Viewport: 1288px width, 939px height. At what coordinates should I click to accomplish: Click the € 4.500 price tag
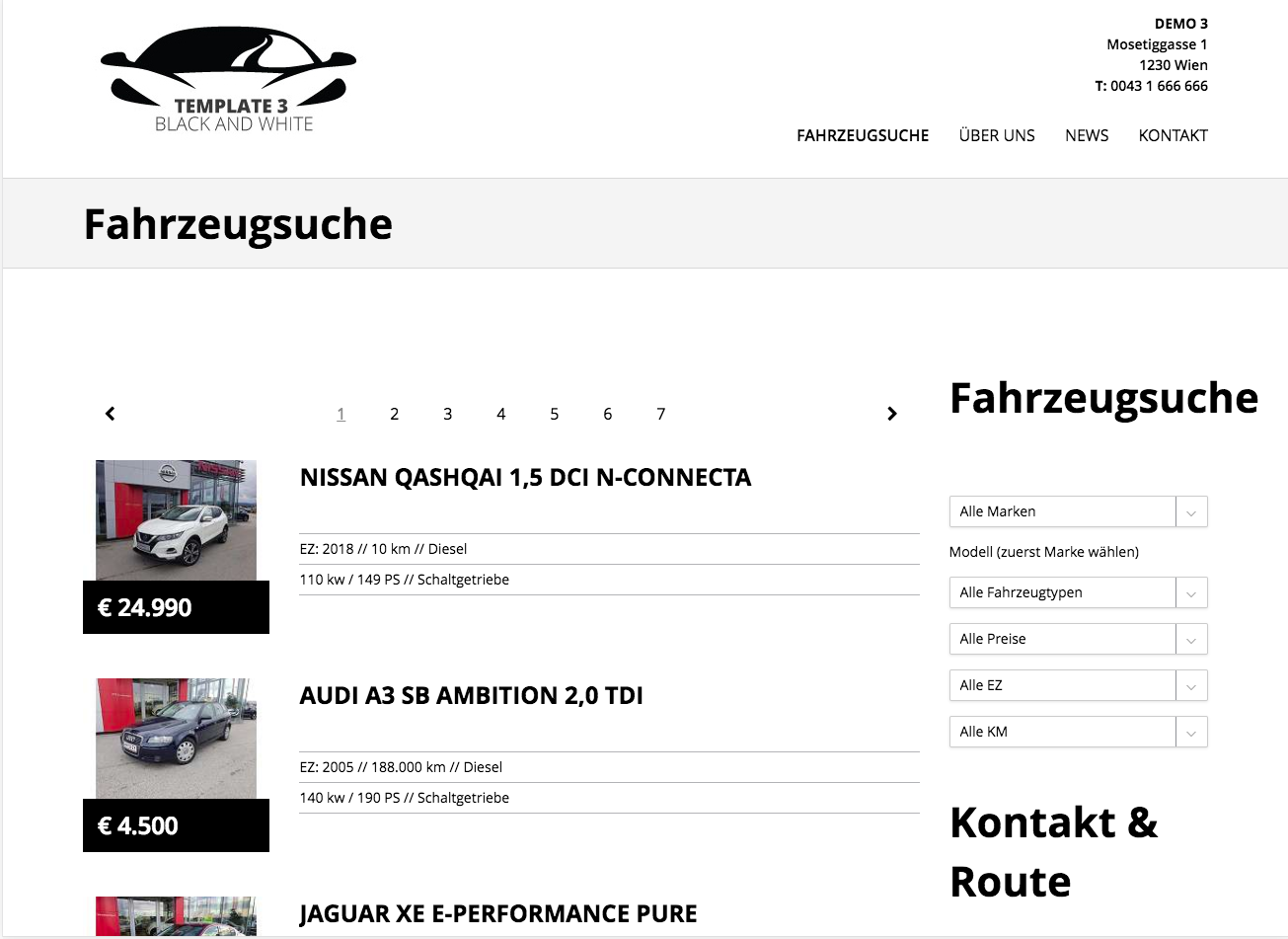[x=176, y=825]
